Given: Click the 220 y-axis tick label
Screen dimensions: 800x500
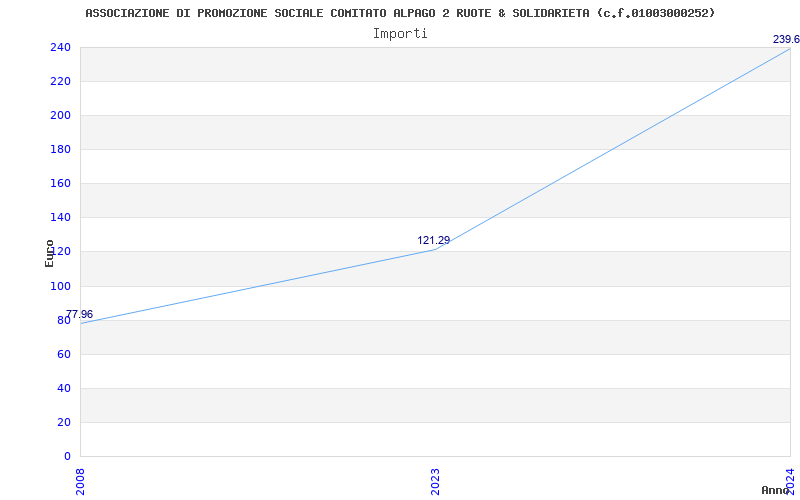Looking at the screenshot, I should point(60,82).
